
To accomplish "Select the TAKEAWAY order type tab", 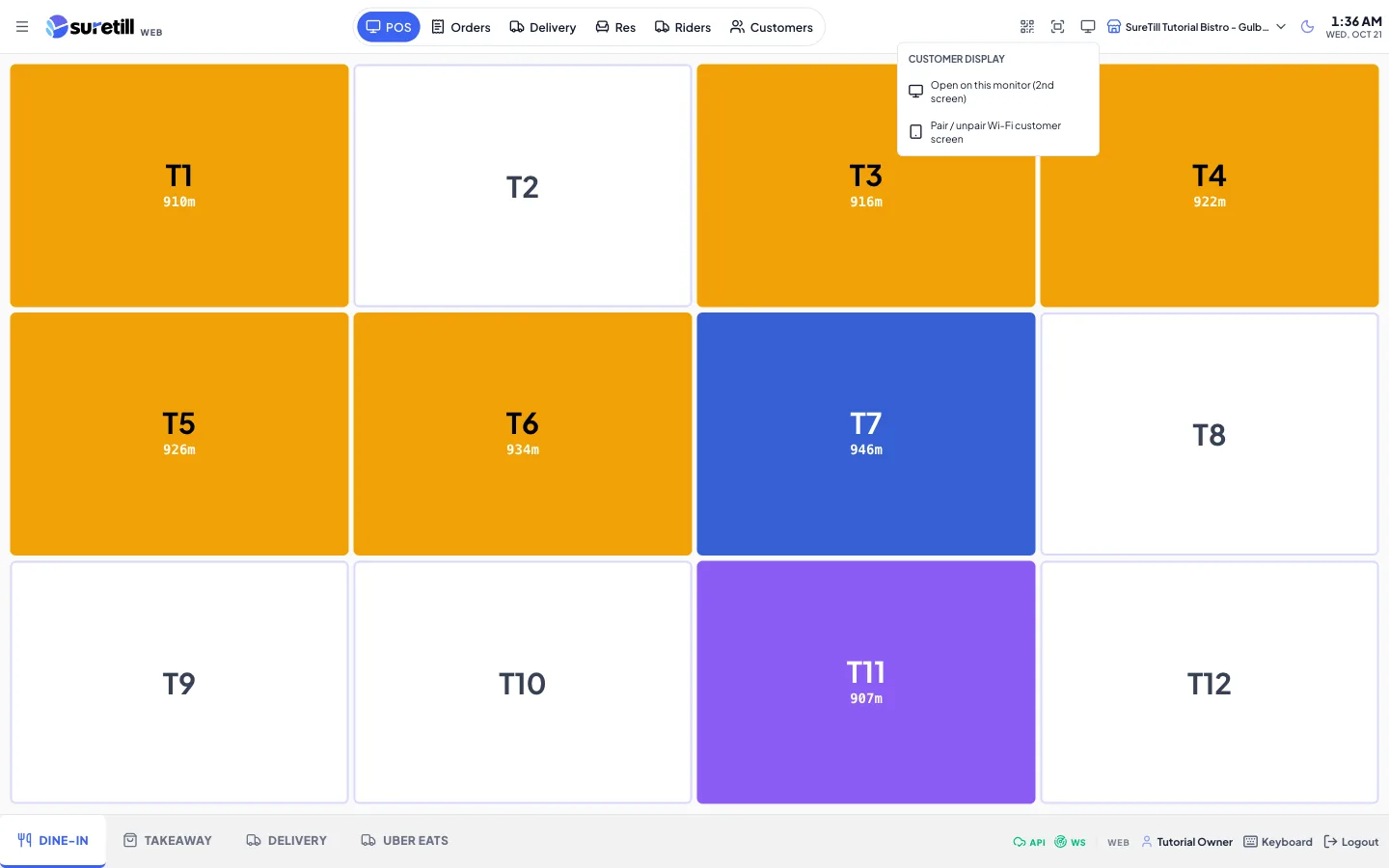I will point(168,840).
